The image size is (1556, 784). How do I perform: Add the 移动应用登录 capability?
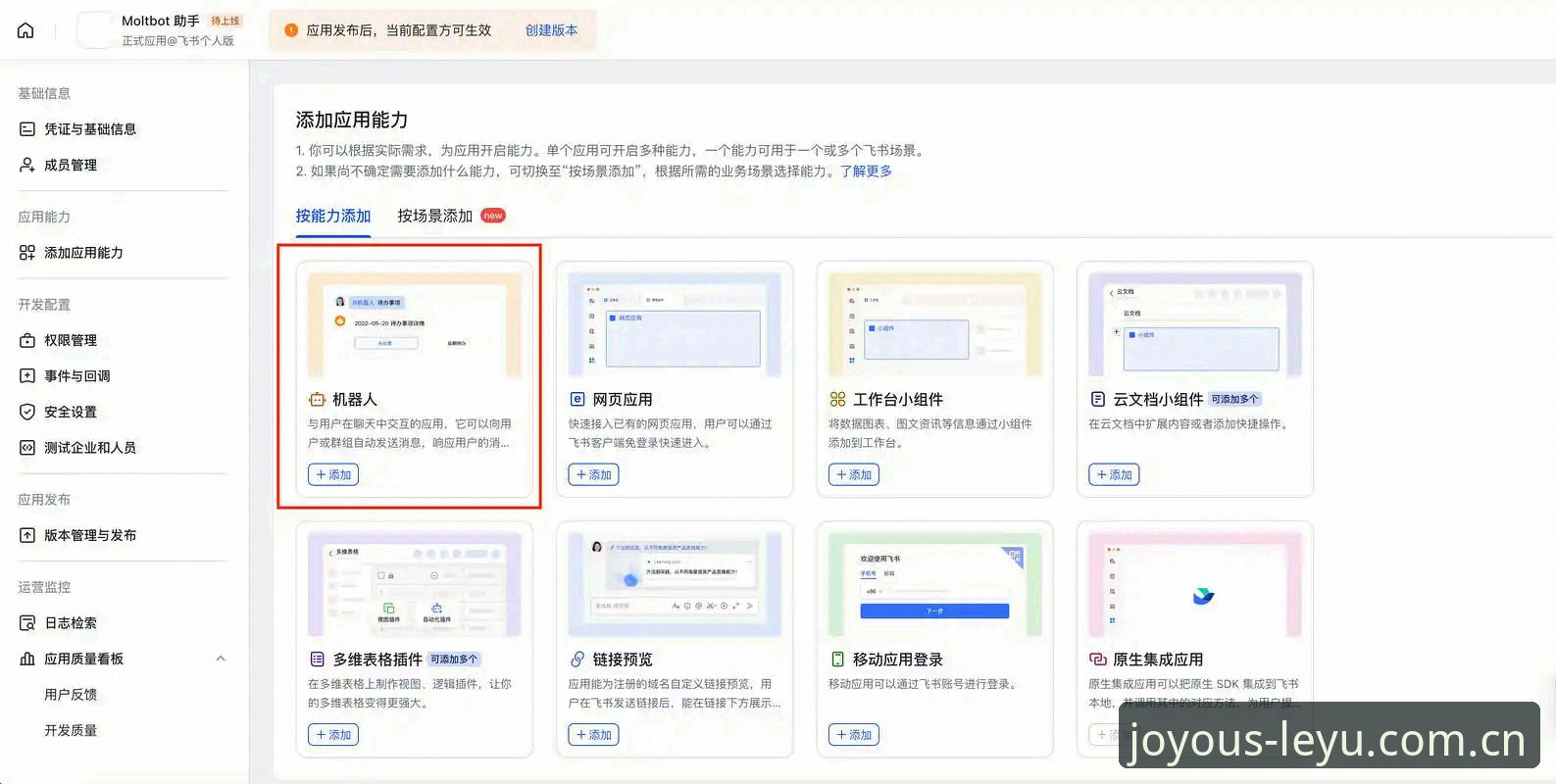pos(854,734)
